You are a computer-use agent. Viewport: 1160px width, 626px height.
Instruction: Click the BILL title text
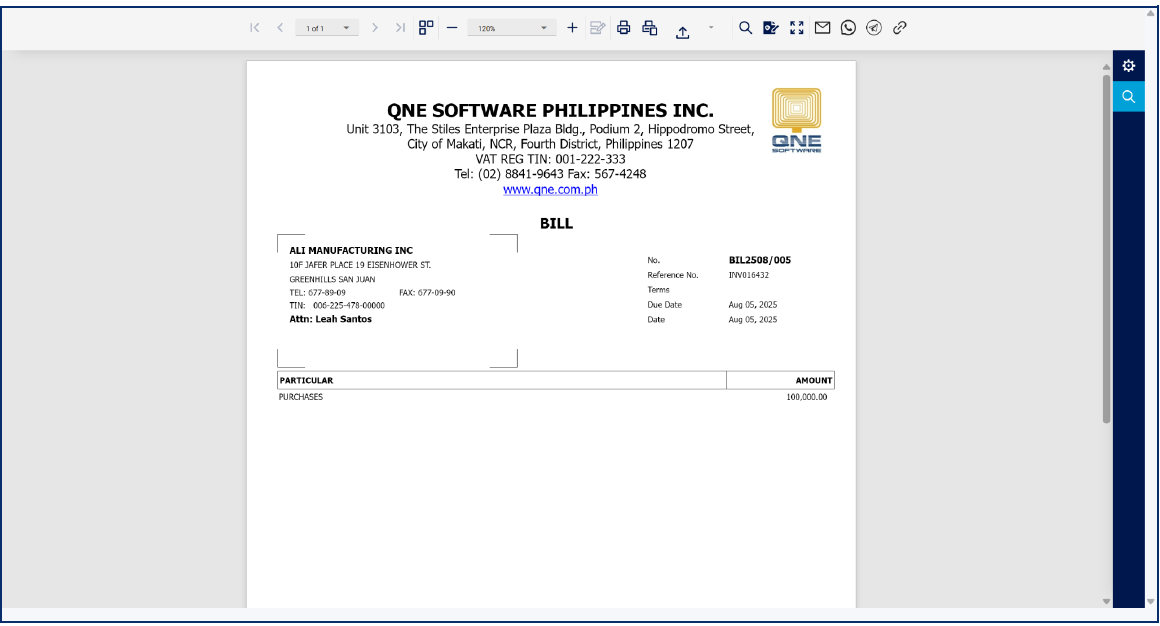pyautogui.click(x=556, y=223)
